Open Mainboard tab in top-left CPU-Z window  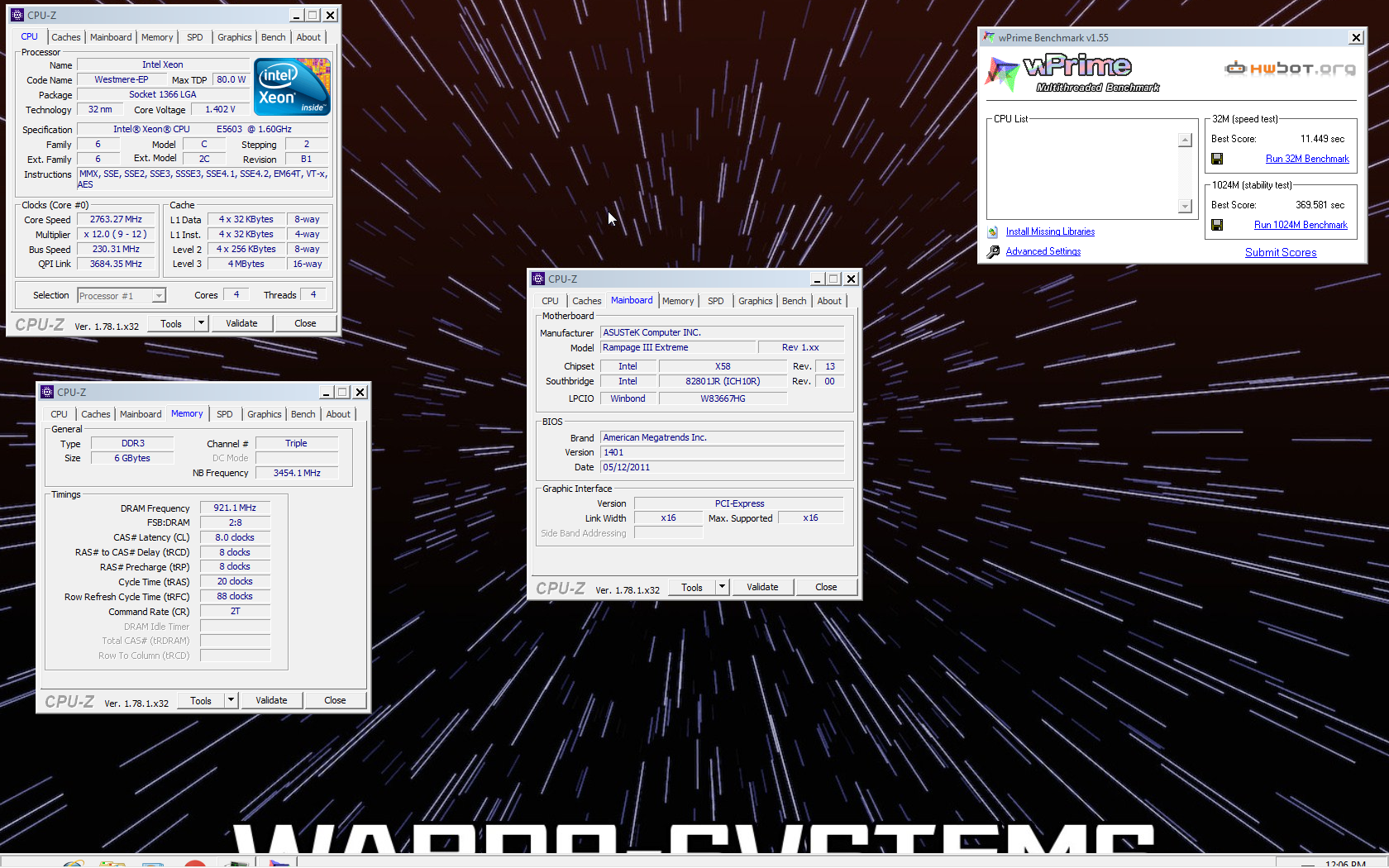click(111, 37)
